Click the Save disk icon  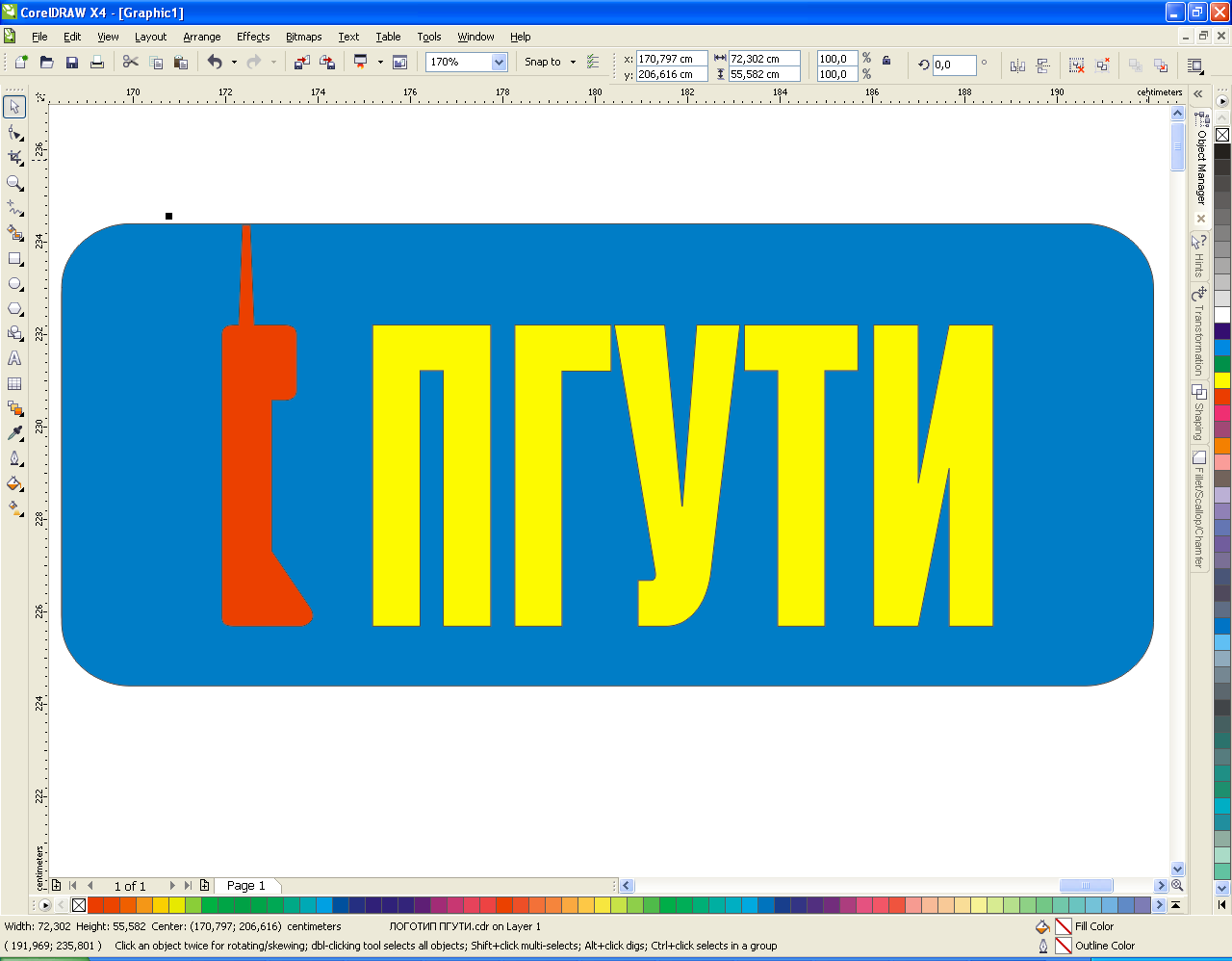(x=71, y=63)
